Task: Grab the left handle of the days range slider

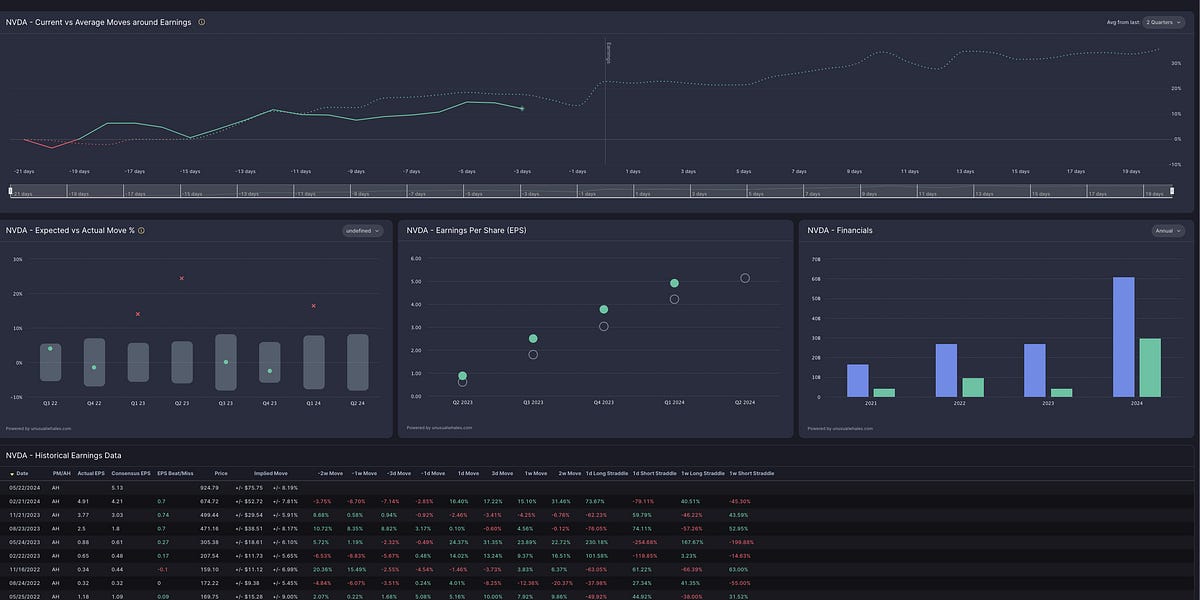Action: pos(10,190)
